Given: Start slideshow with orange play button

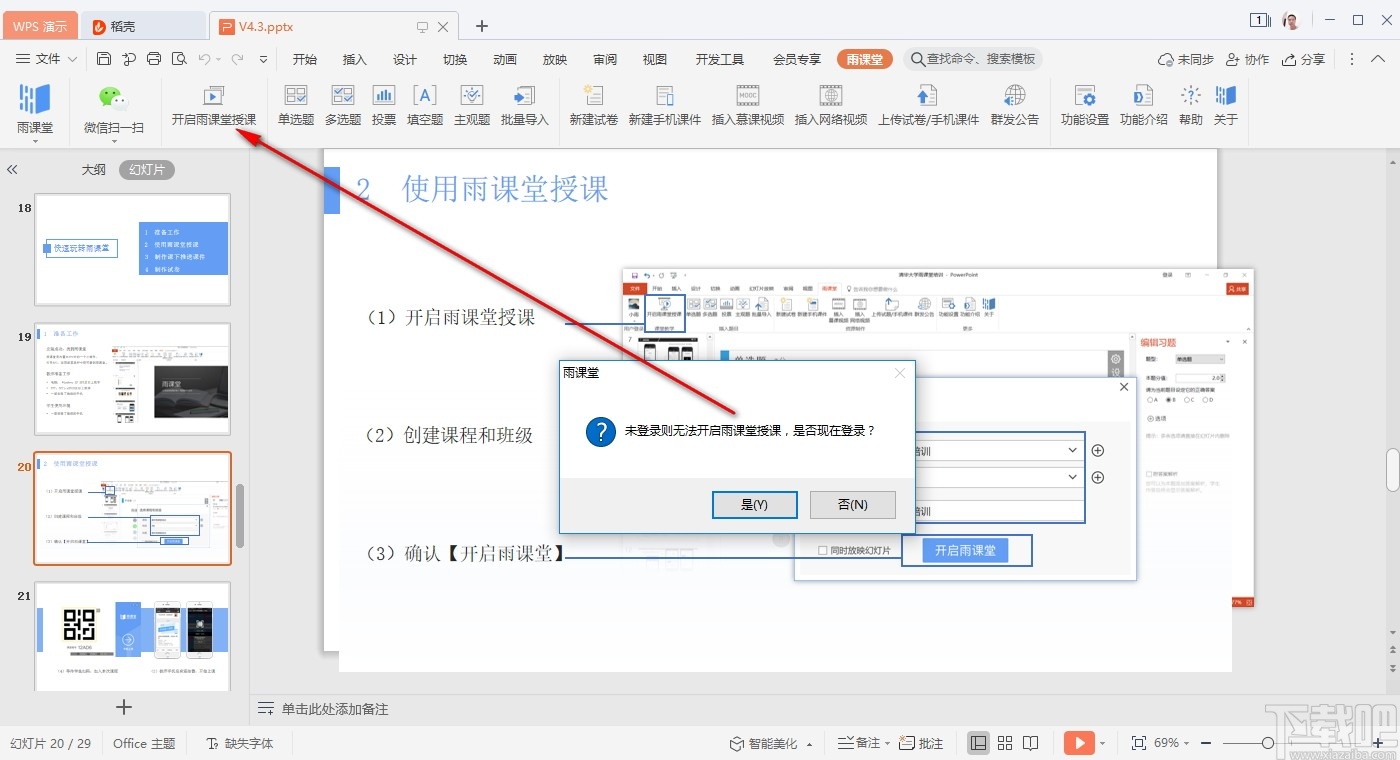Looking at the screenshot, I should pos(1079,743).
